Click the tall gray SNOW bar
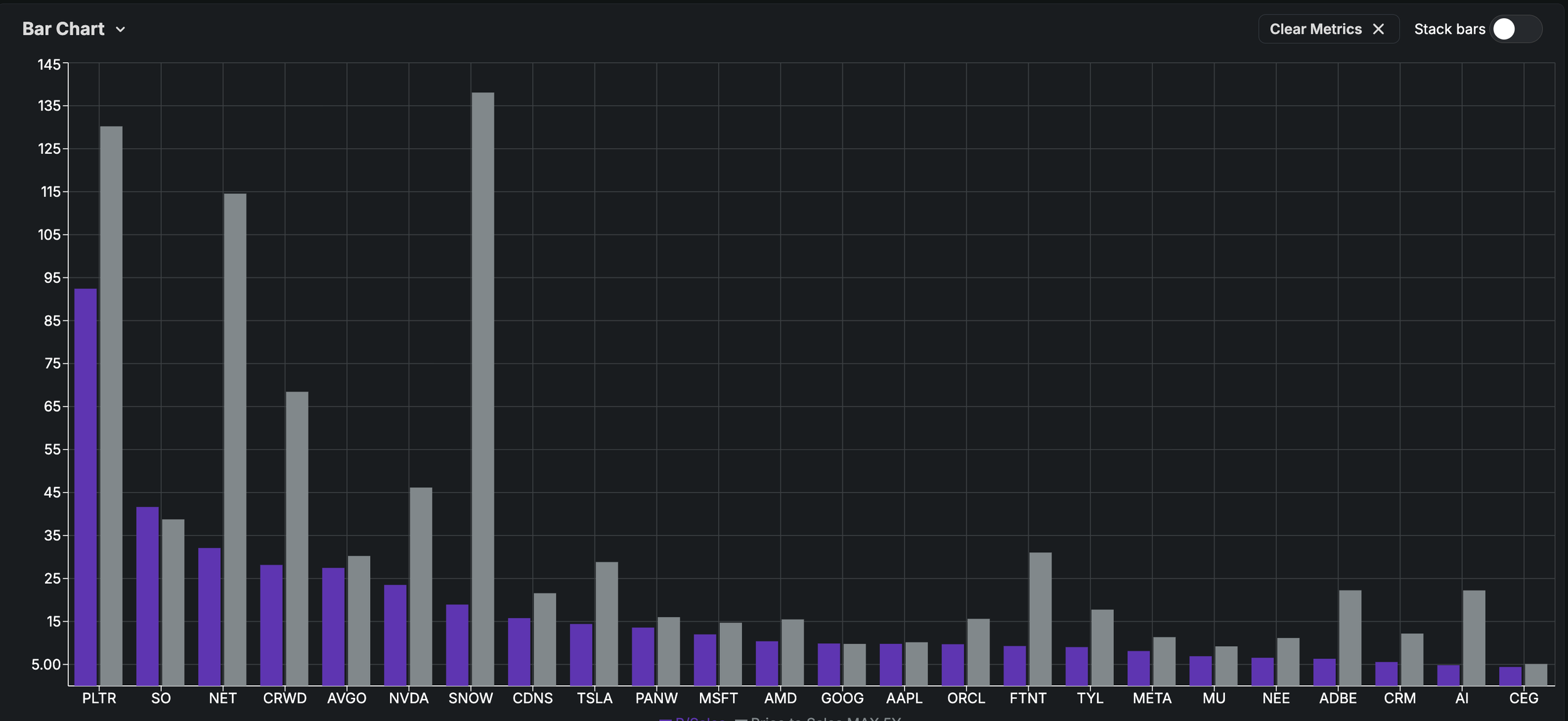This screenshot has width=1568, height=721. 483,389
